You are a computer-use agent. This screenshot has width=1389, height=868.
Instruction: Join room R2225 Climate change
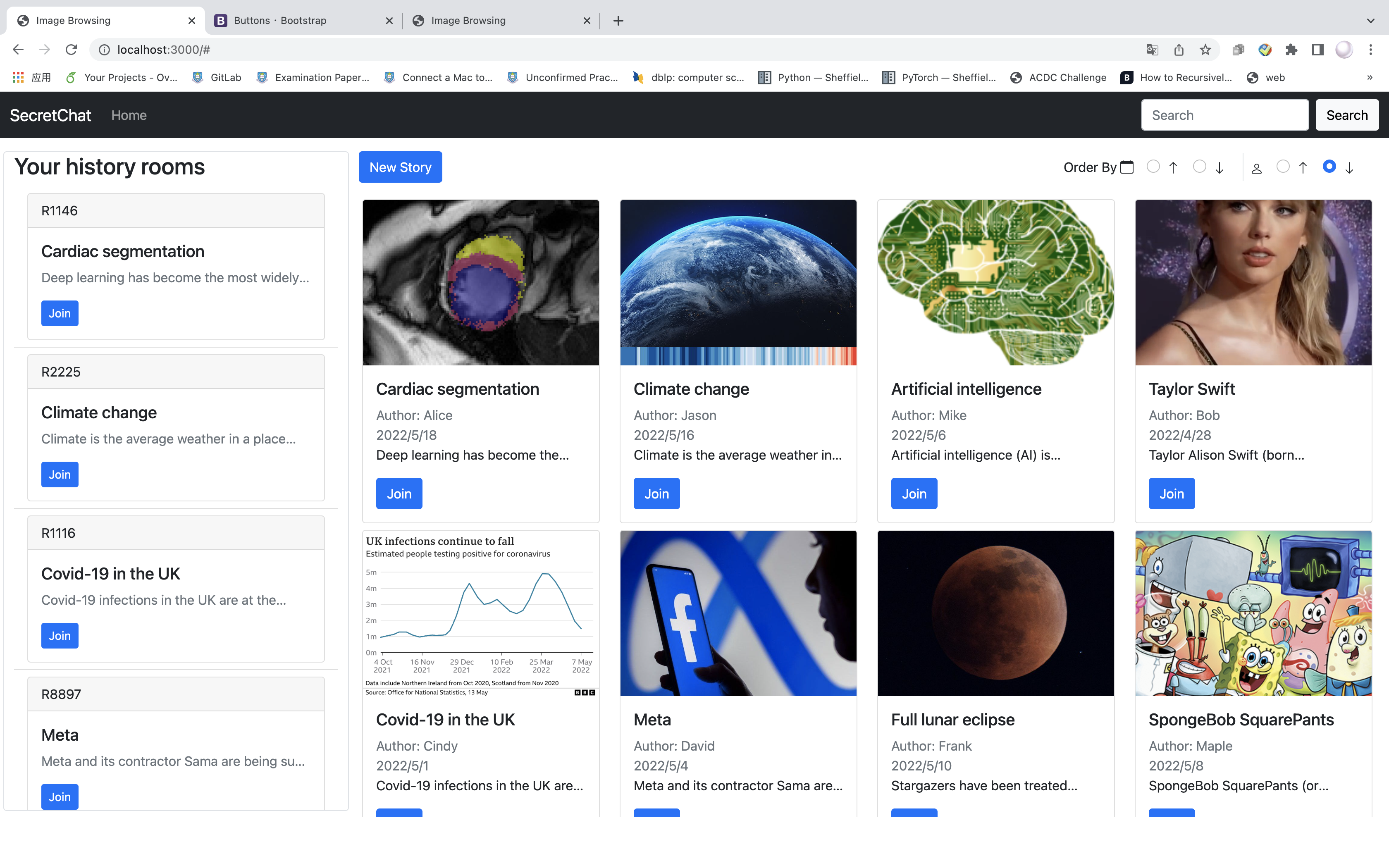[60, 475]
